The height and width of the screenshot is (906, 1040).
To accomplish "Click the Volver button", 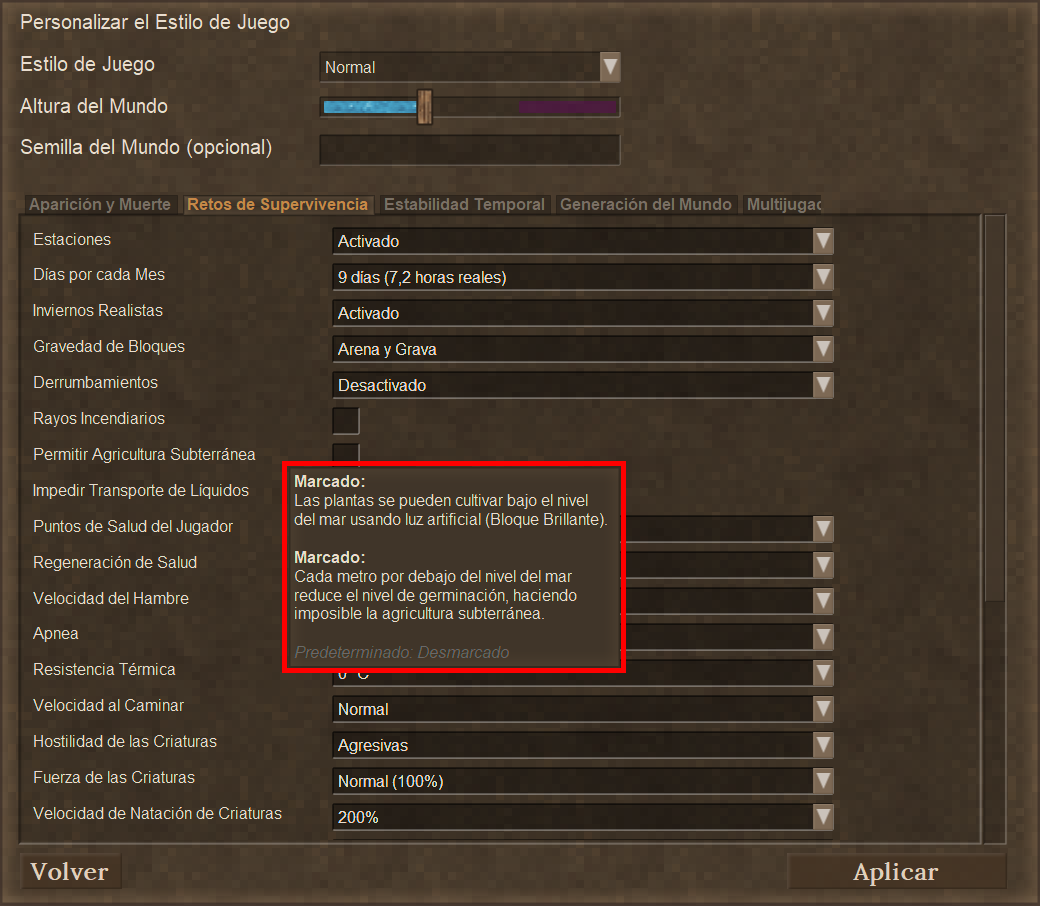I will [70, 872].
